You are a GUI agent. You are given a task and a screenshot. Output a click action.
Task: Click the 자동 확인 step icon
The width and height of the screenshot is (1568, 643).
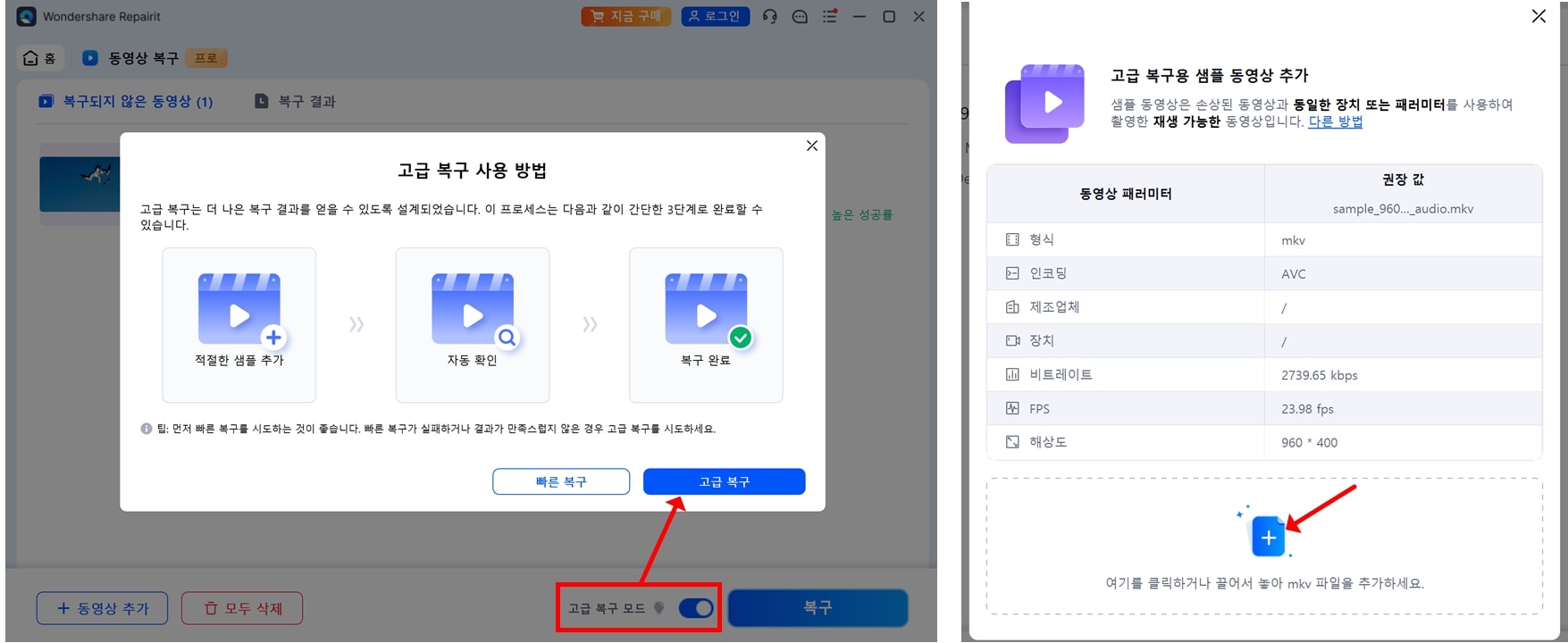[x=474, y=309]
